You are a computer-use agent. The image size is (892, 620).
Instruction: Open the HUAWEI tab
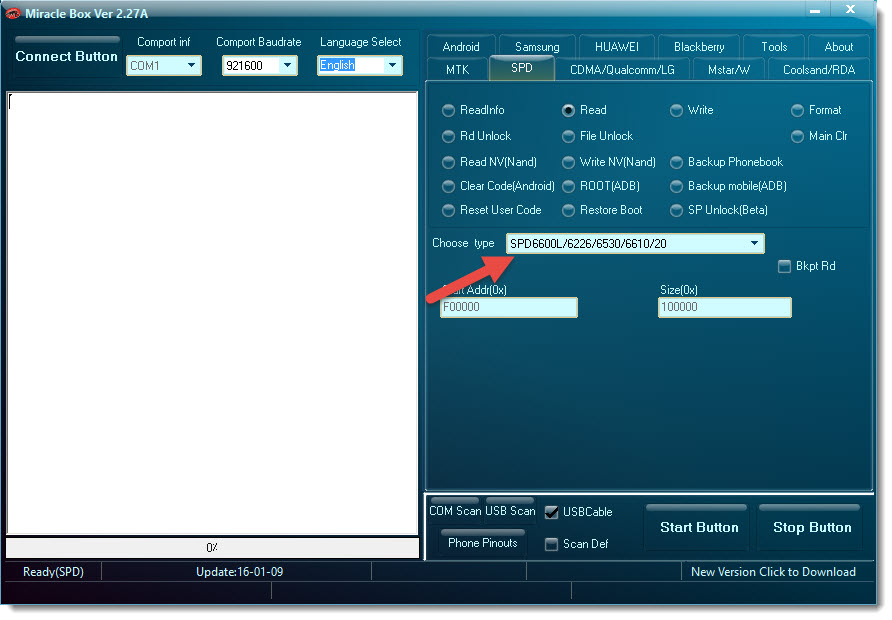tap(617, 47)
